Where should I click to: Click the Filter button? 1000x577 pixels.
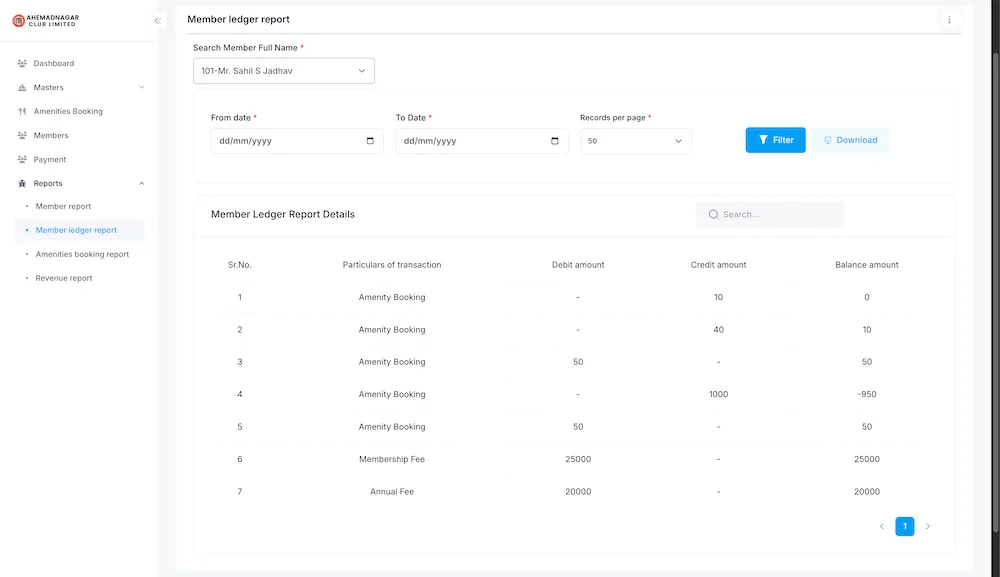pos(775,140)
